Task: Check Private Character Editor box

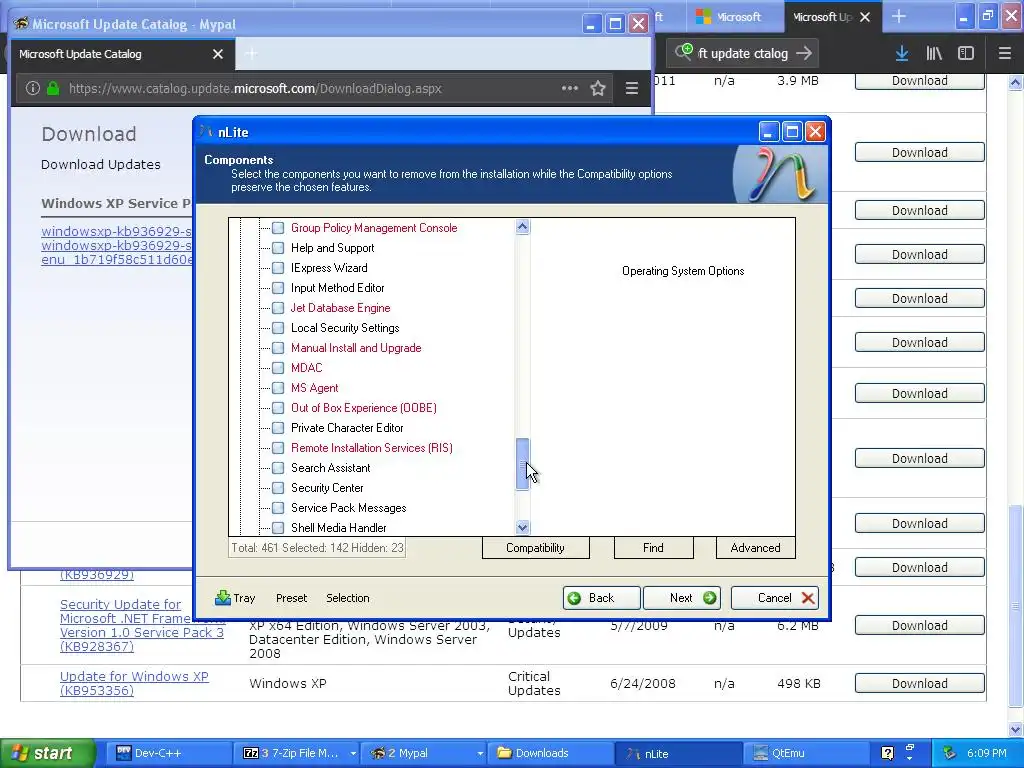Action: pos(278,428)
